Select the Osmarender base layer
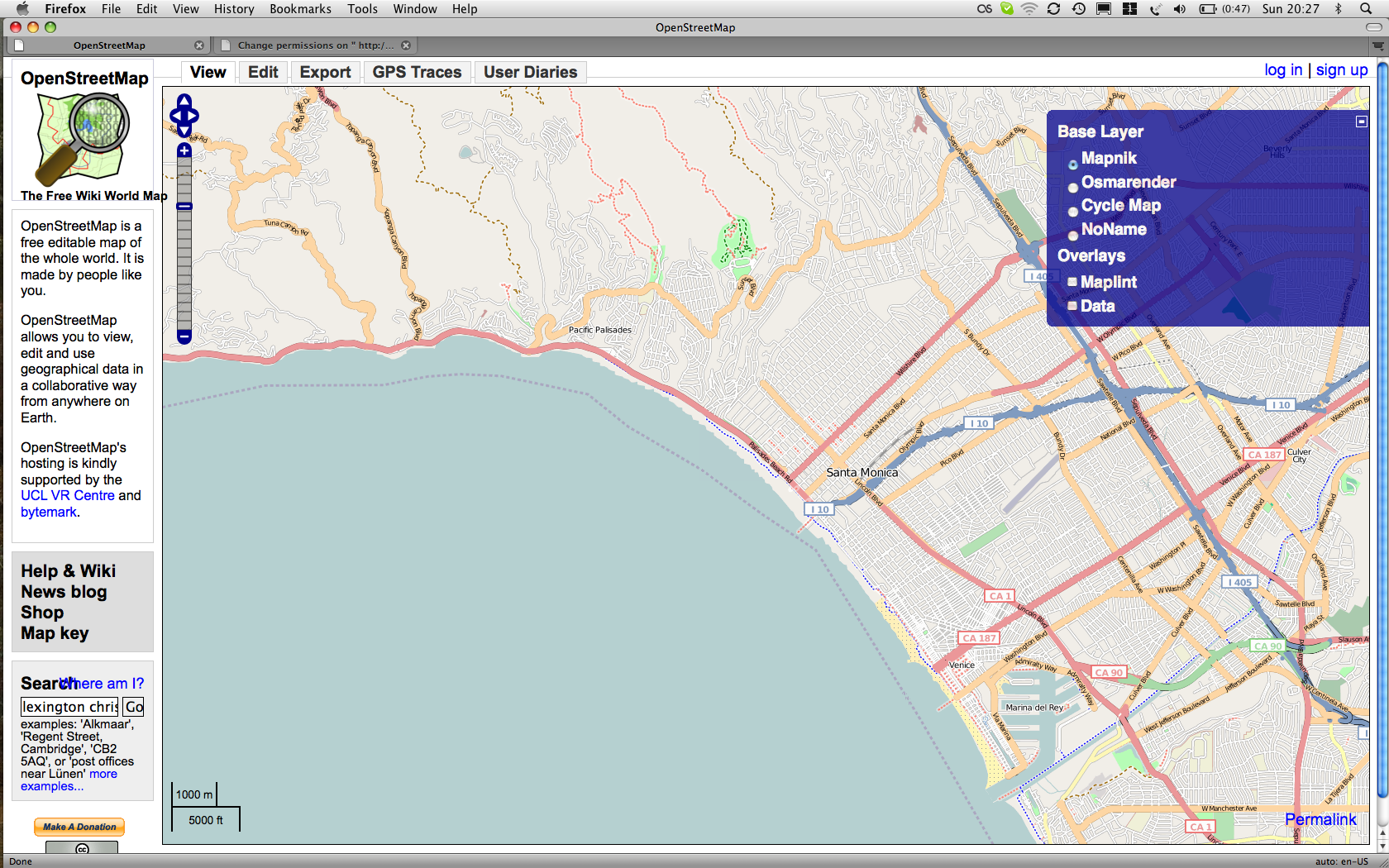The image size is (1389, 868). (1073, 188)
